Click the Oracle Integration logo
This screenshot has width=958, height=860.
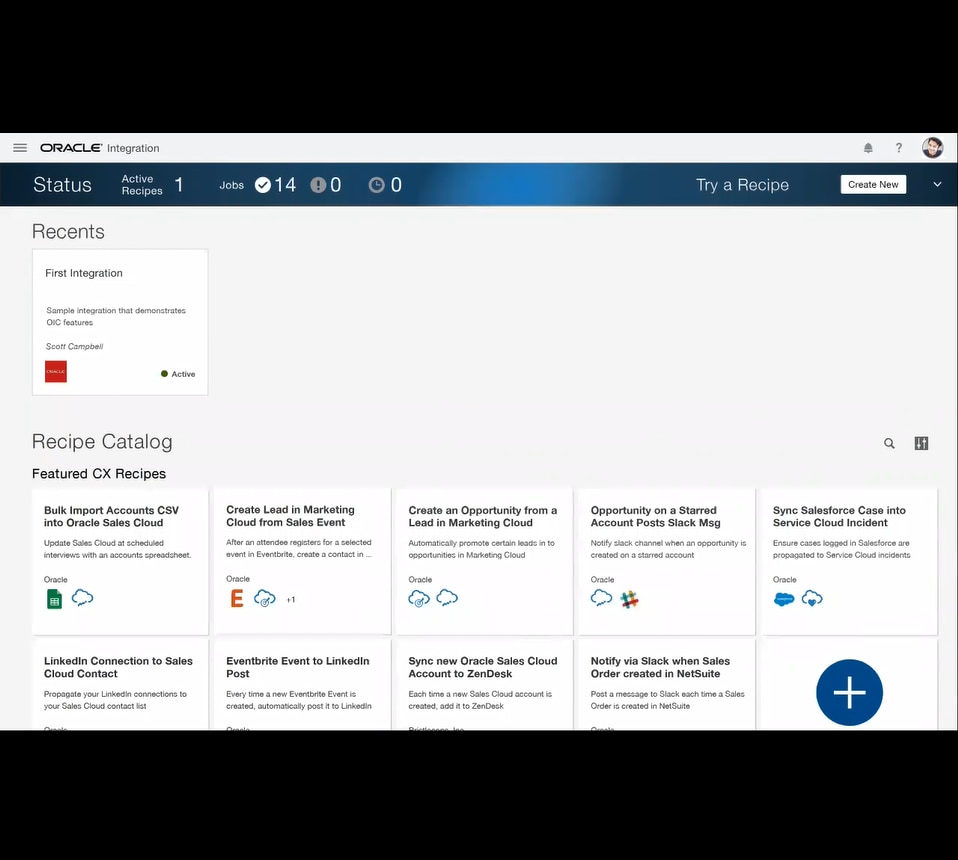pos(100,148)
